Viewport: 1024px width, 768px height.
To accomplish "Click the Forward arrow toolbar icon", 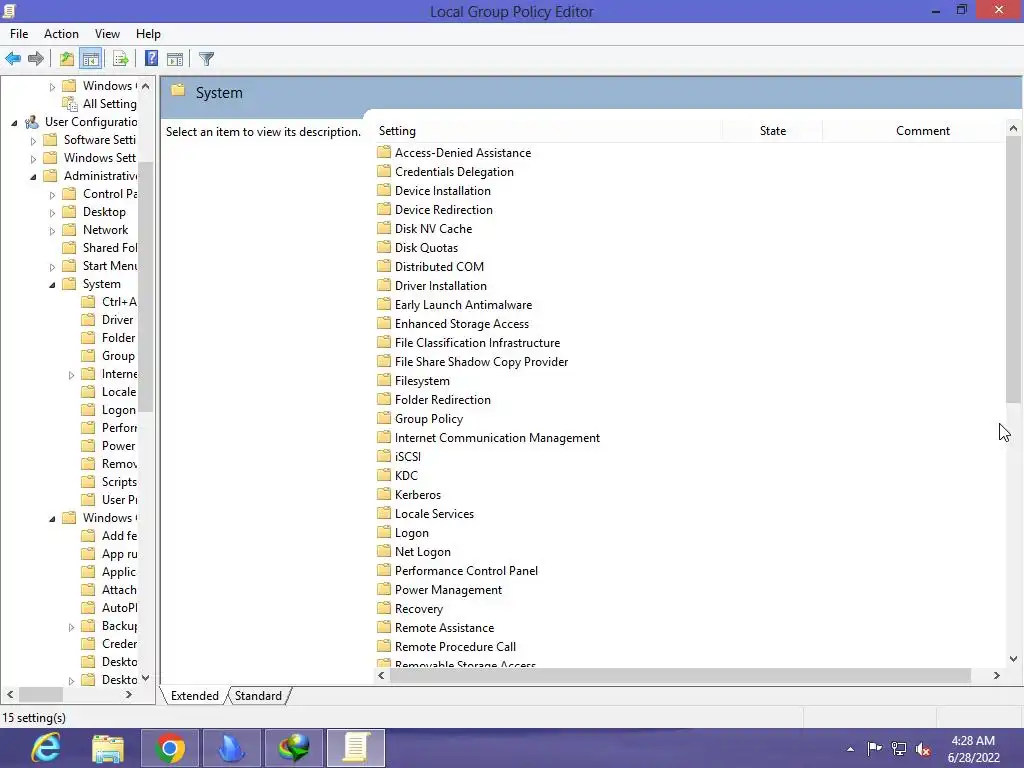I will click(x=36, y=59).
